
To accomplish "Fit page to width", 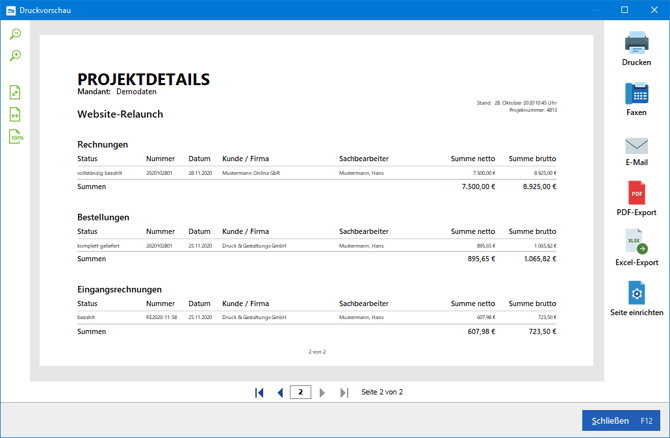I will tap(15, 114).
